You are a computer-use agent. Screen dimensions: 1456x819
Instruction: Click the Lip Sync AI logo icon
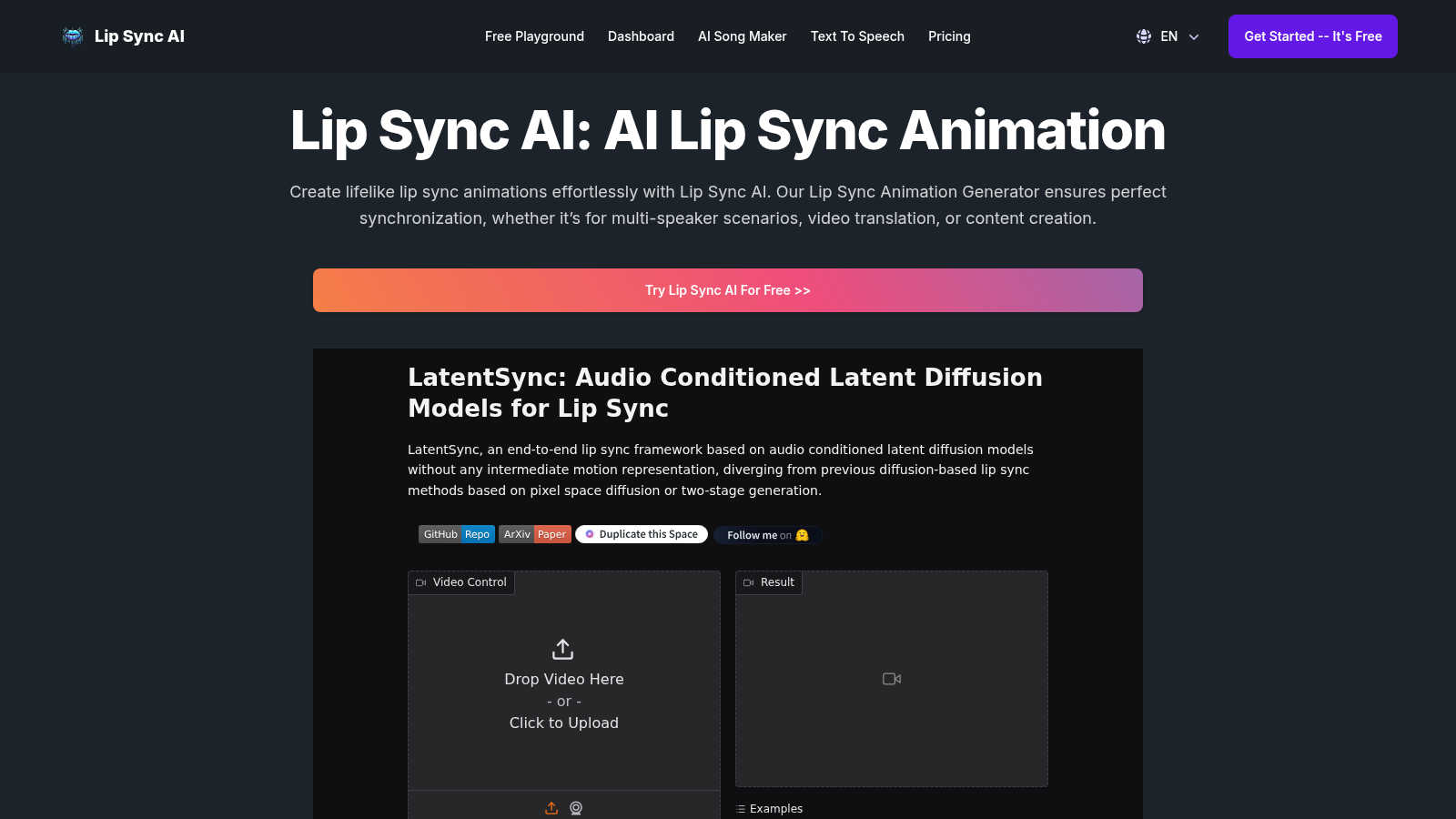point(73,36)
